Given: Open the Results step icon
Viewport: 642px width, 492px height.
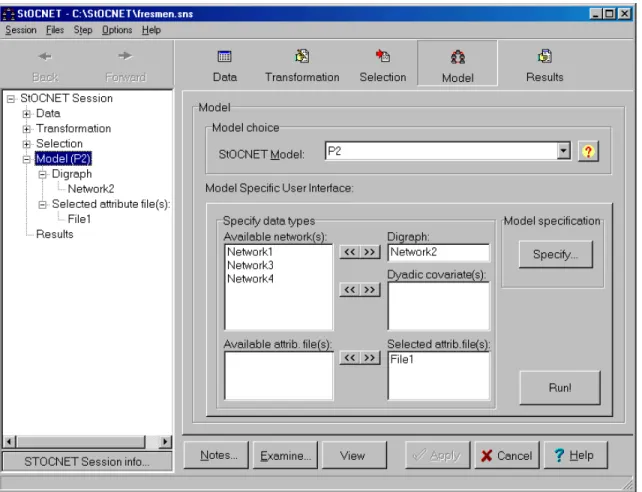Looking at the screenshot, I should click(x=545, y=56).
